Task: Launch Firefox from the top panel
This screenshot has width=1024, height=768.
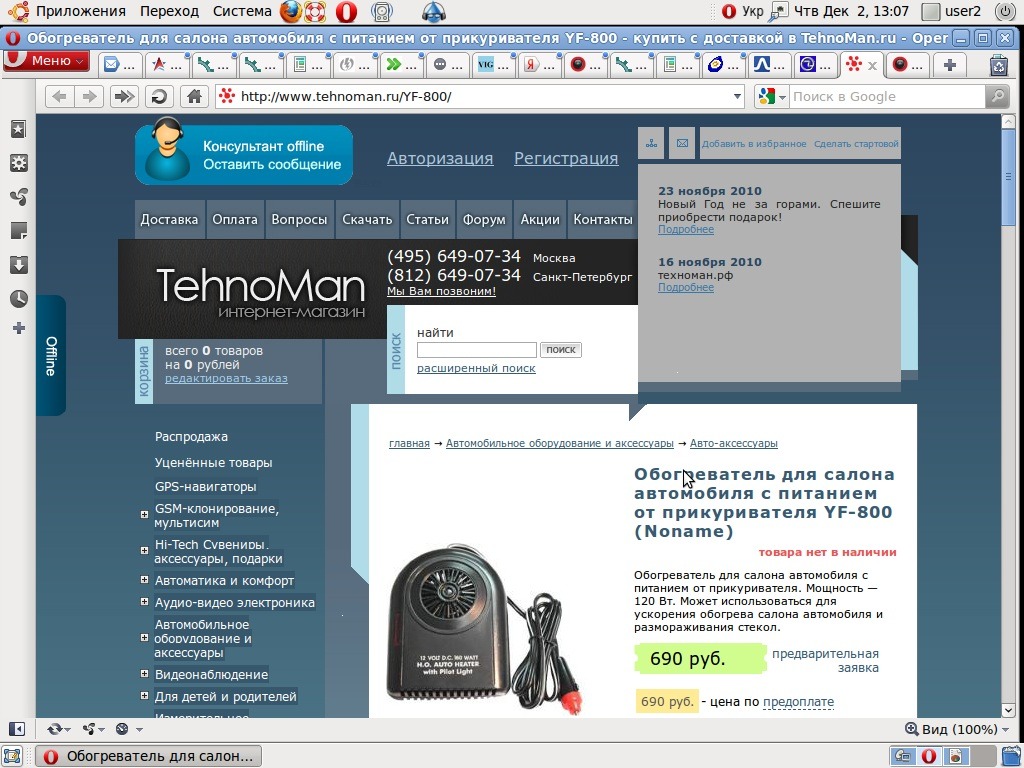Action: (291, 11)
